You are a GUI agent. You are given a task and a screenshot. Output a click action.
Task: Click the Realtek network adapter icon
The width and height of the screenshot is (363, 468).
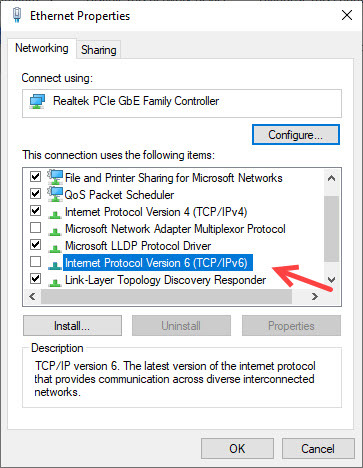click(x=37, y=101)
